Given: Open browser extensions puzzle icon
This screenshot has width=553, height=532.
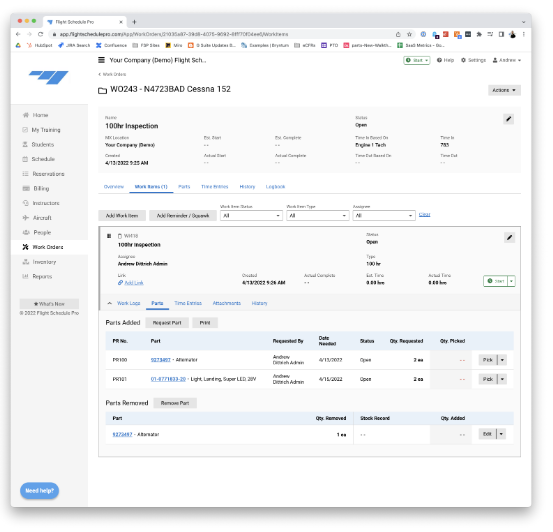Looking at the screenshot, I should pos(479,34).
